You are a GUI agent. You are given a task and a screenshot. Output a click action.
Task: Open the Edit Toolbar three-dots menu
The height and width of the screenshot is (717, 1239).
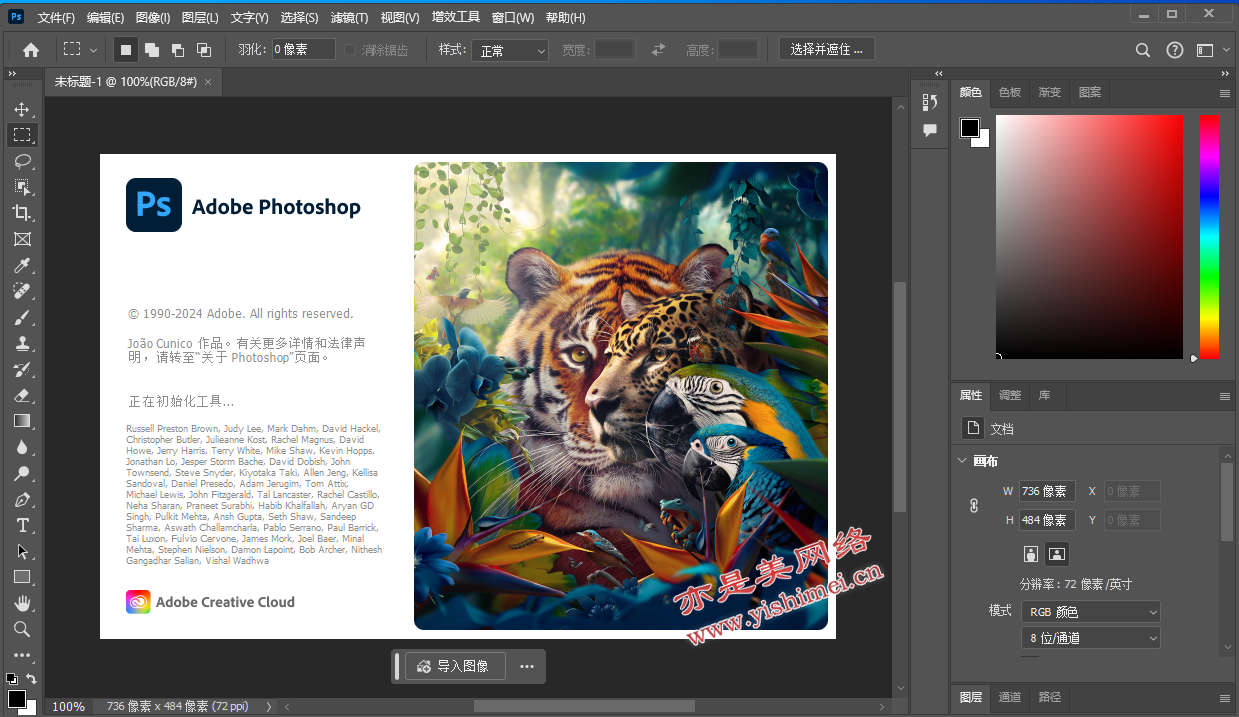click(22, 656)
